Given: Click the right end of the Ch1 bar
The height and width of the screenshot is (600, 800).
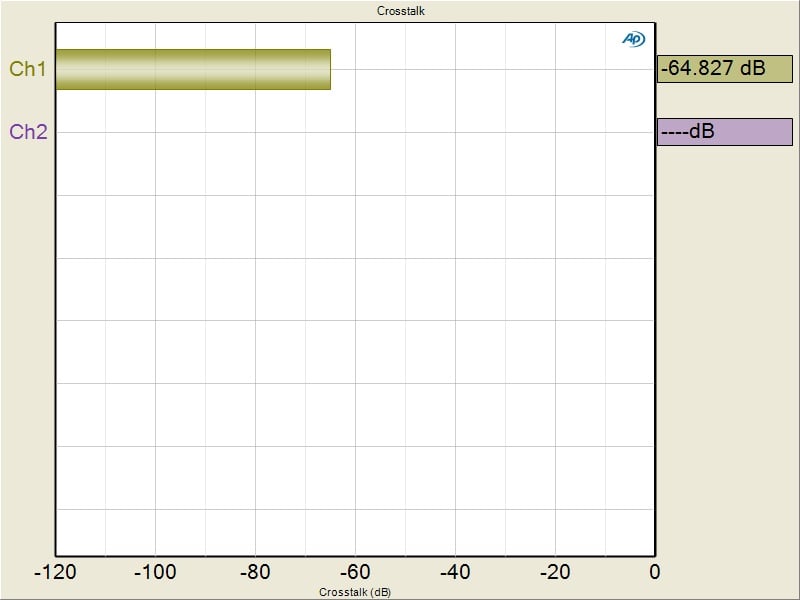Looking at the screenshot, I should tap(326, 69).
